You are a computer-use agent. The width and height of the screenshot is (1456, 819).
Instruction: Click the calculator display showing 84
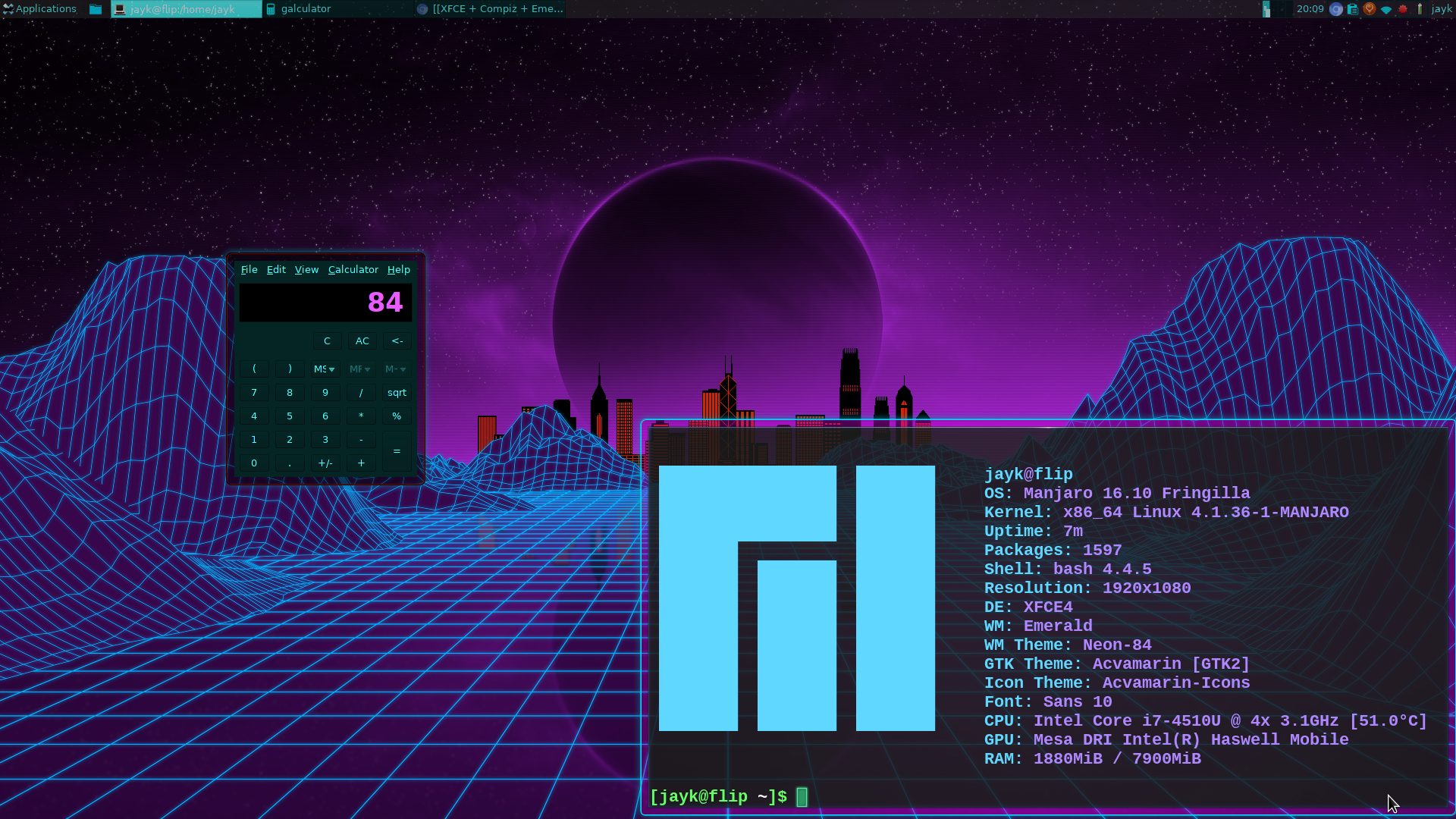325,303
